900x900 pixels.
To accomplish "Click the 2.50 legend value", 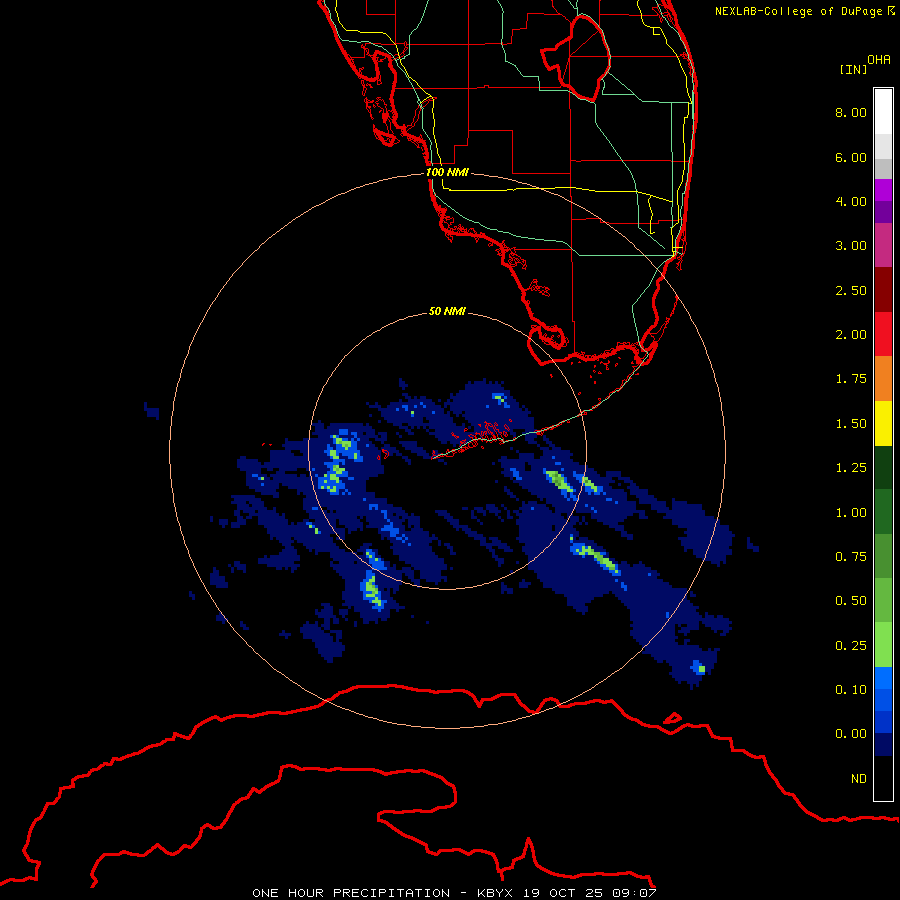I will click(x=851, y=290).
